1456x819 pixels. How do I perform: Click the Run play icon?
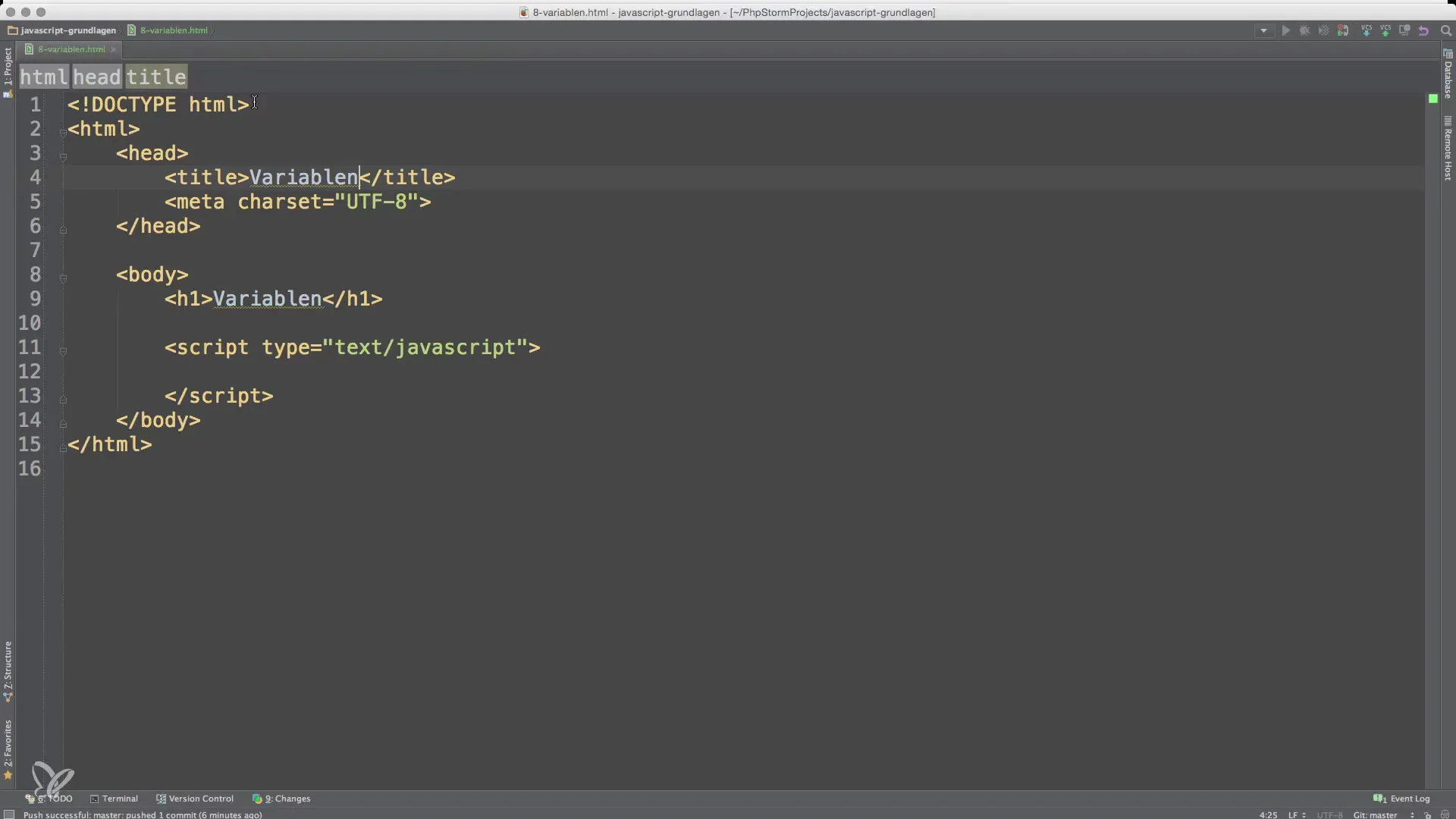coord(1285,31)
